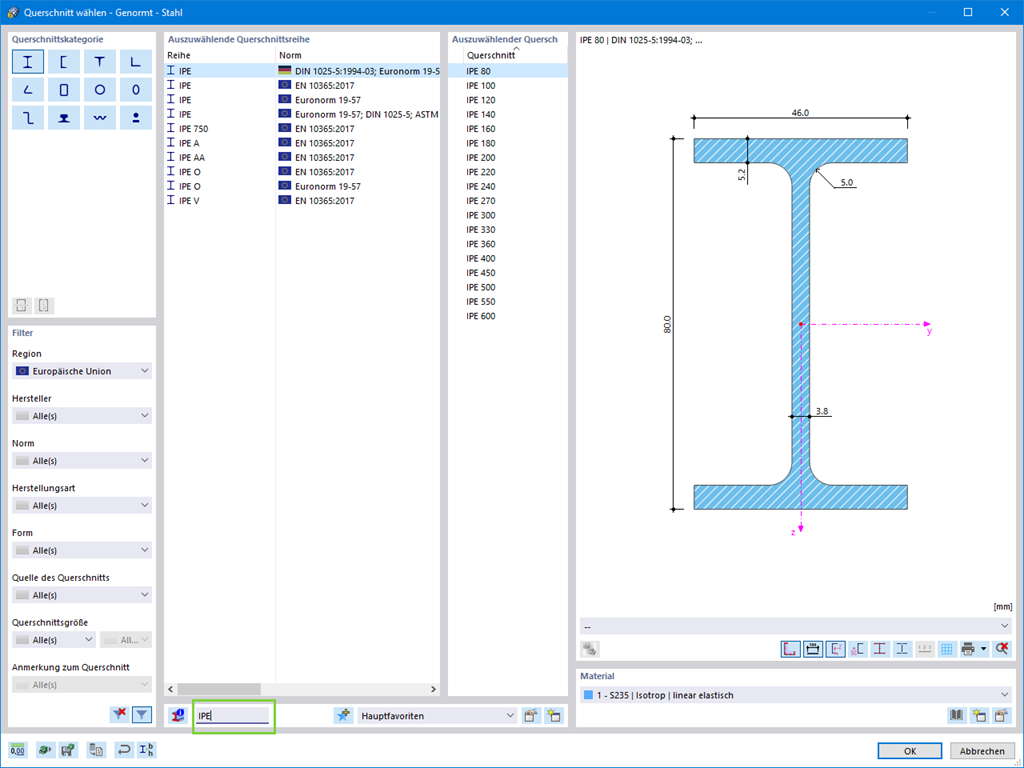Image resolution: width=1024 pixels, height=768 pixels.
Task: Select the rail section category icon
Action: click(63, 118)
